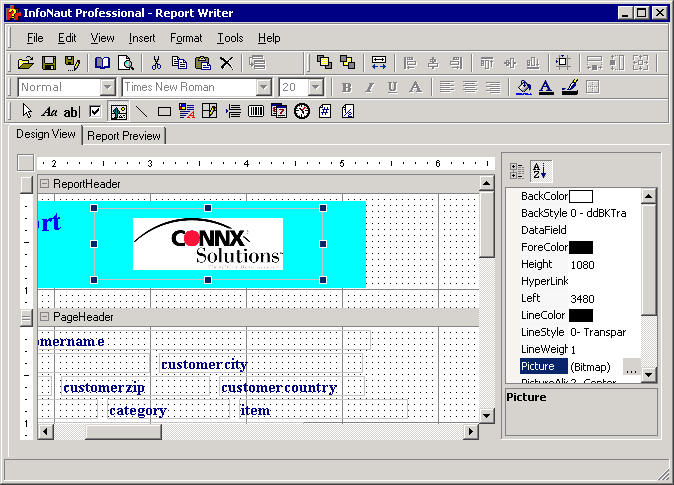The image size is (674, 485).
Task: Collapse the PageHeader section
Action: (44, 317)
